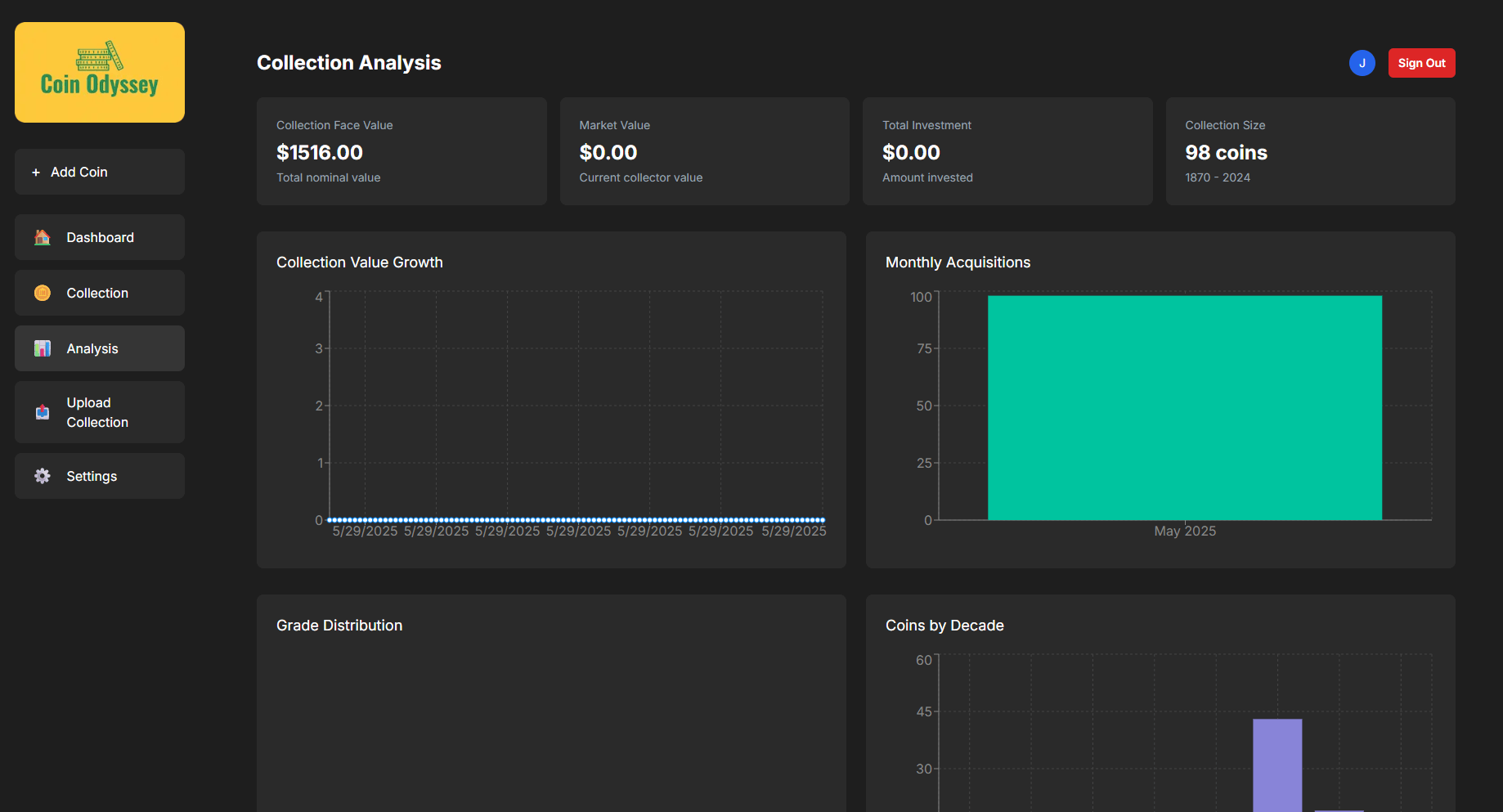Open the Upload Collection page
This screenshot has height=812, width=1503.
click(97, 412)
